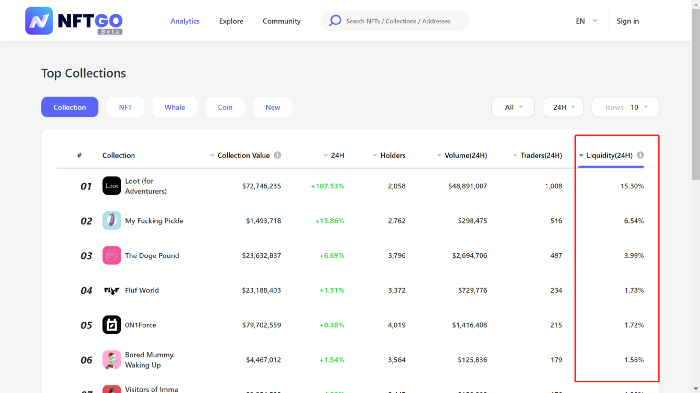
Task: Open the EN language selector
Action: tap(586, 21)
